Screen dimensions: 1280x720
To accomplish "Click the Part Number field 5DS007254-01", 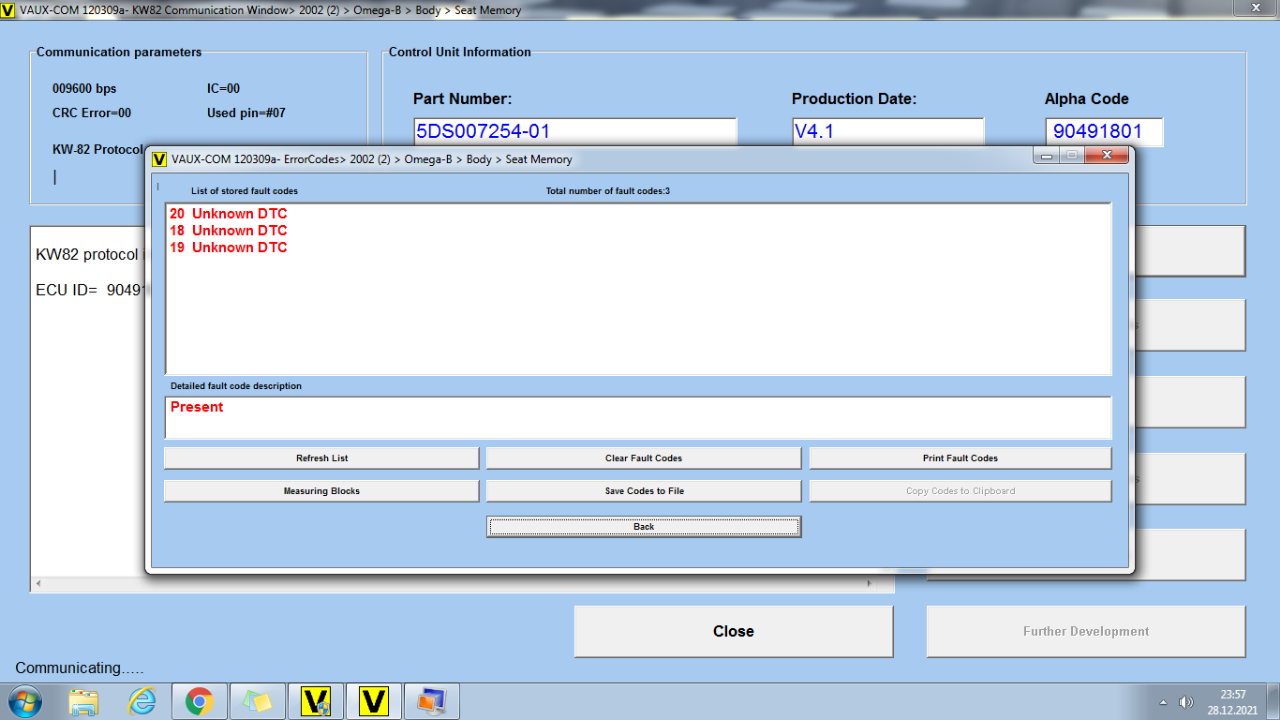I will point(574,131).
